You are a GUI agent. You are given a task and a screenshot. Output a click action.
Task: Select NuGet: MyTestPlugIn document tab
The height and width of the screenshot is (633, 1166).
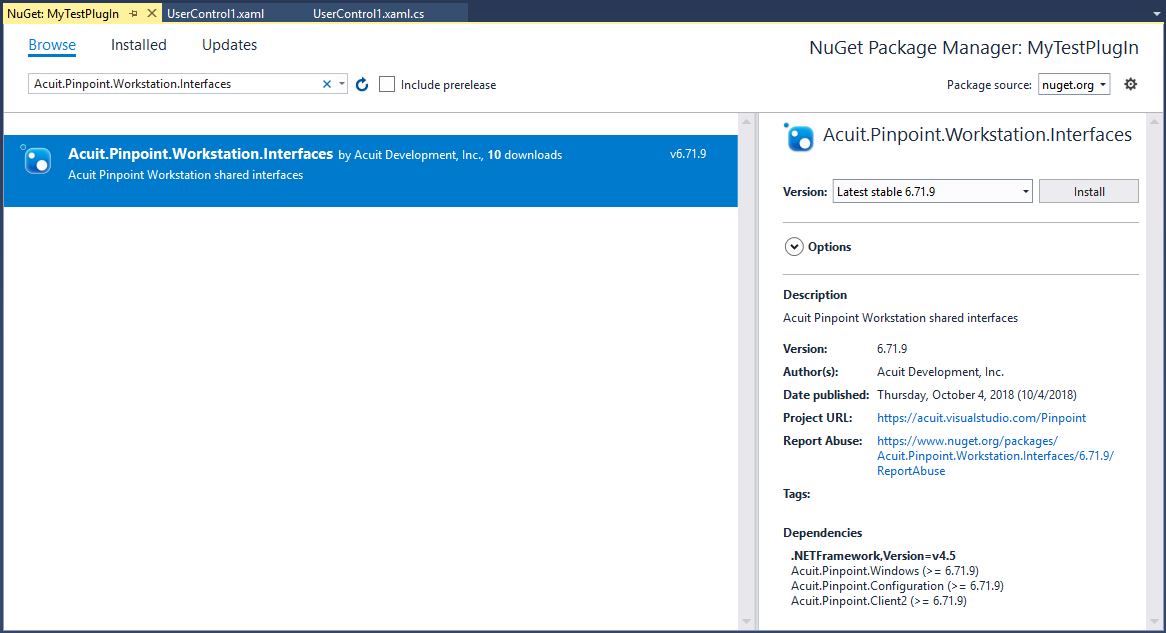tap(63, 13)
